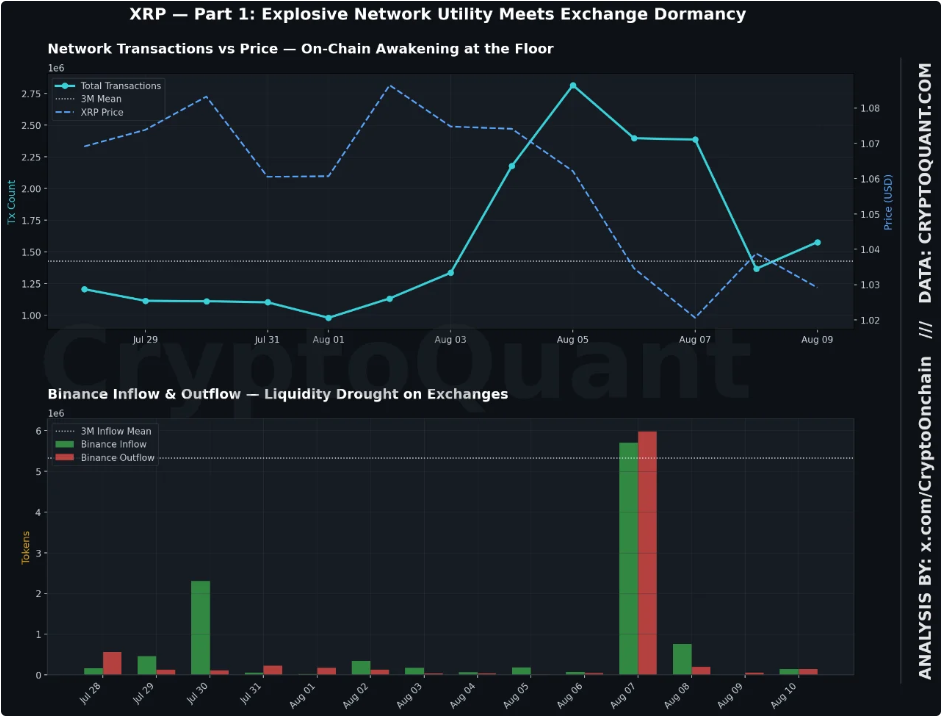This screenshot has height=716, width=944.
Task: Click the '1.00' tick on Tx Count axis
Action: tap(31, 316)
